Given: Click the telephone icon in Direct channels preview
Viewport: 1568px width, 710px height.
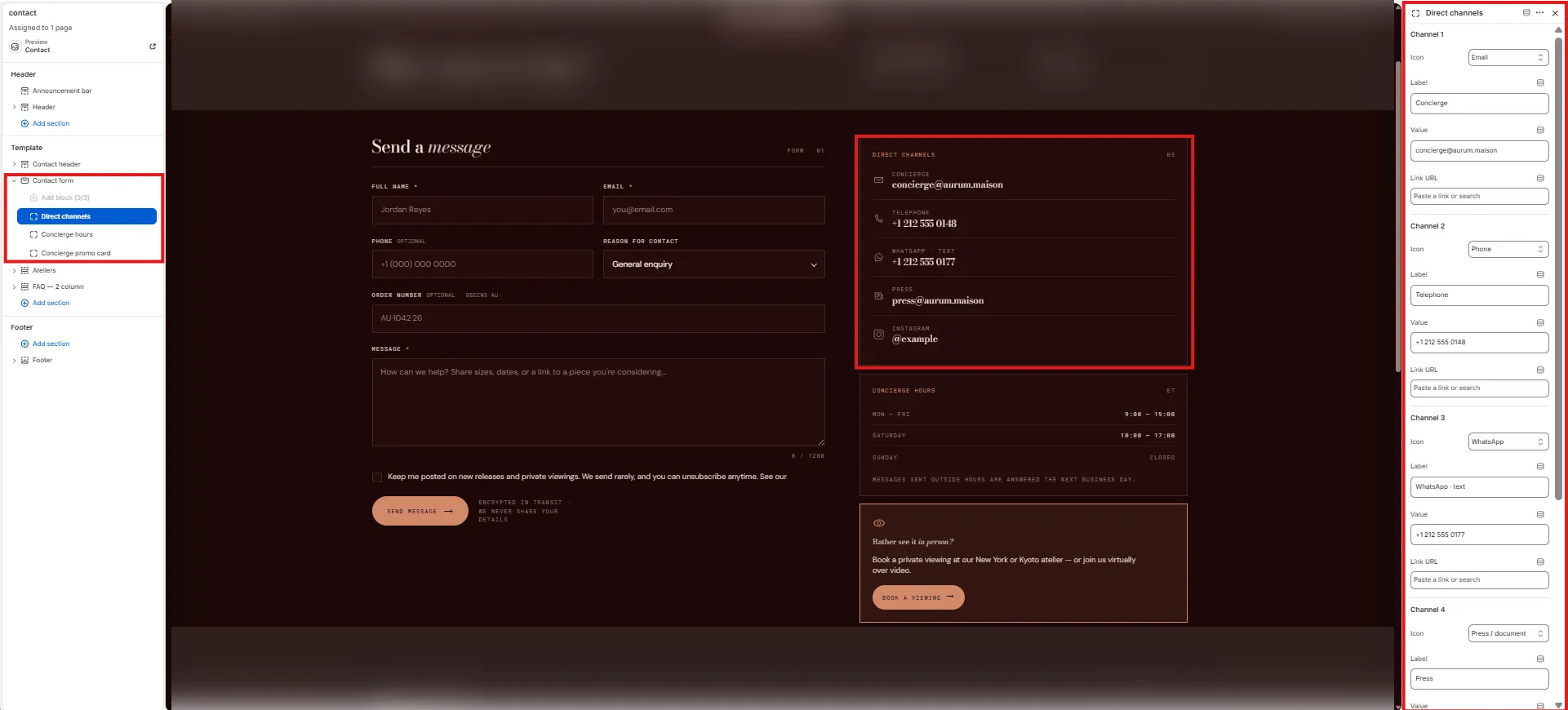Looking at the screenshot, I should tap(878, 219).
